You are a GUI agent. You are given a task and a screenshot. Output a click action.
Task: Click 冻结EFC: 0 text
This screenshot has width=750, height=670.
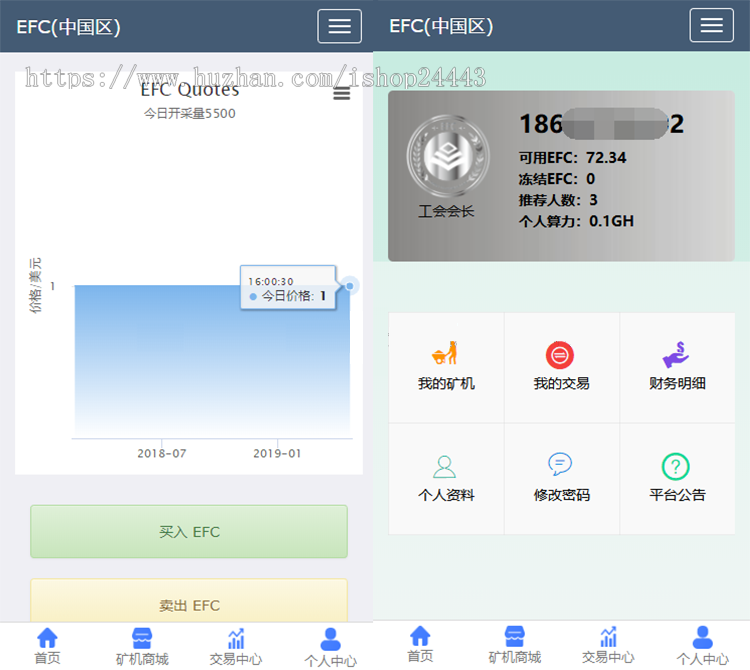pos(557,179)
